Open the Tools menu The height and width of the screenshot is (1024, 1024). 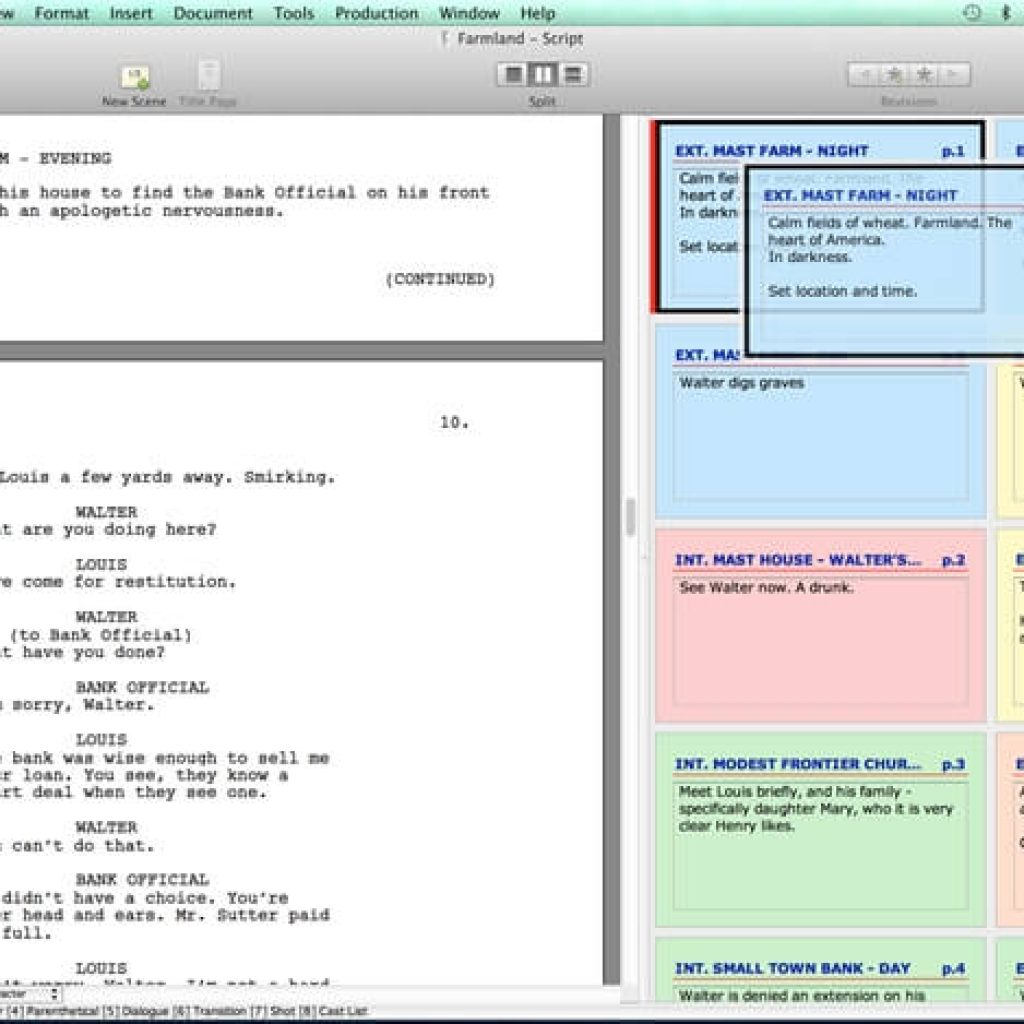[294, 13]
